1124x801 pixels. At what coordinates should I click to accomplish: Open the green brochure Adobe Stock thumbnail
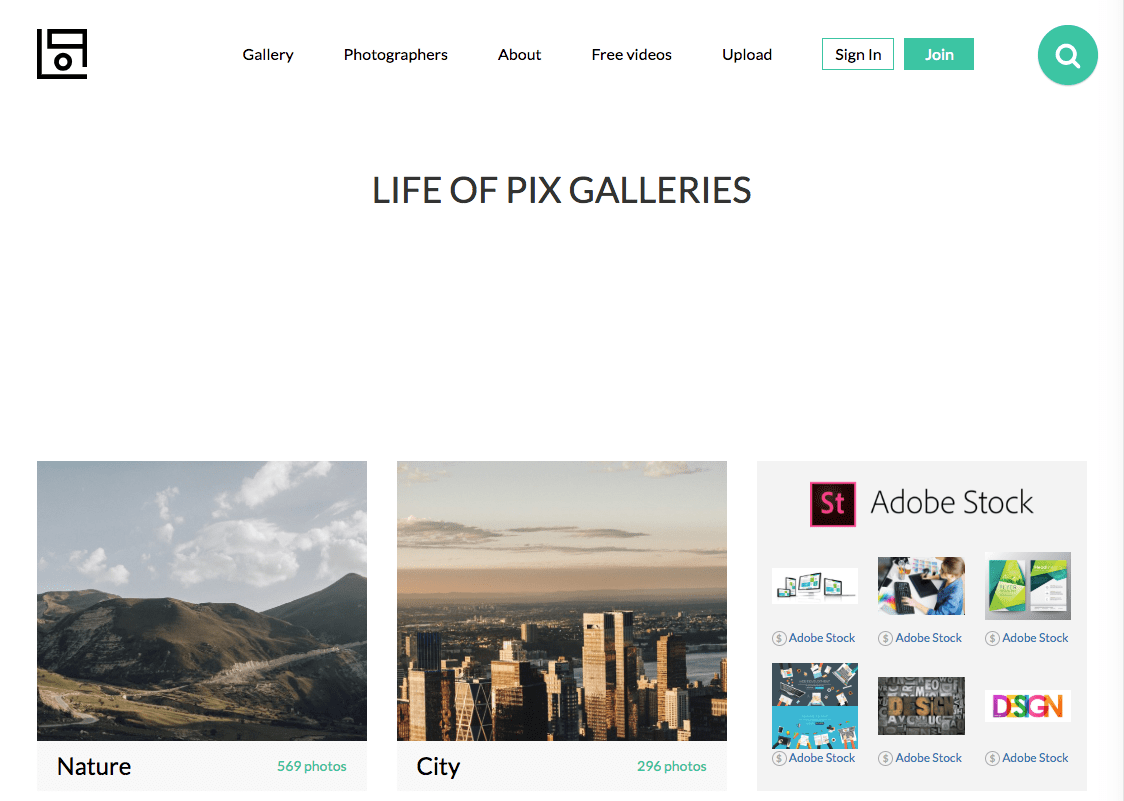point(1028,586)
